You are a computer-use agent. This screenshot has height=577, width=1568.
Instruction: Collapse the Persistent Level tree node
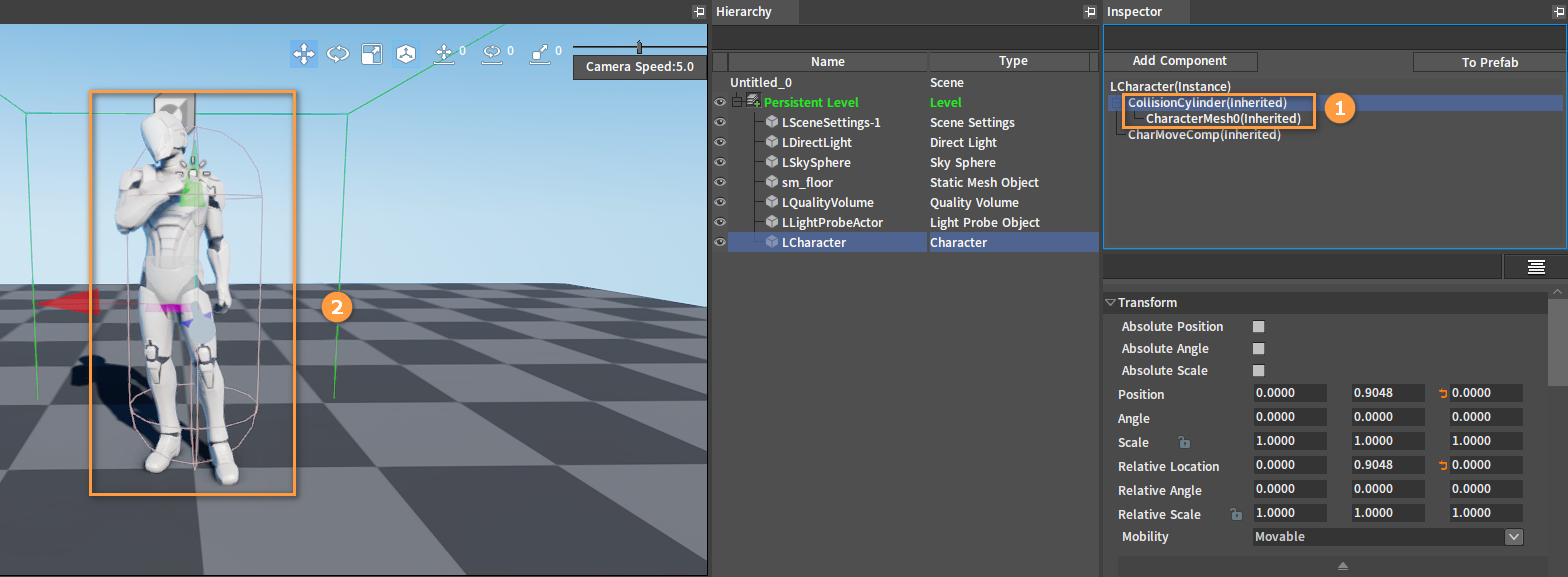(737, 102)
